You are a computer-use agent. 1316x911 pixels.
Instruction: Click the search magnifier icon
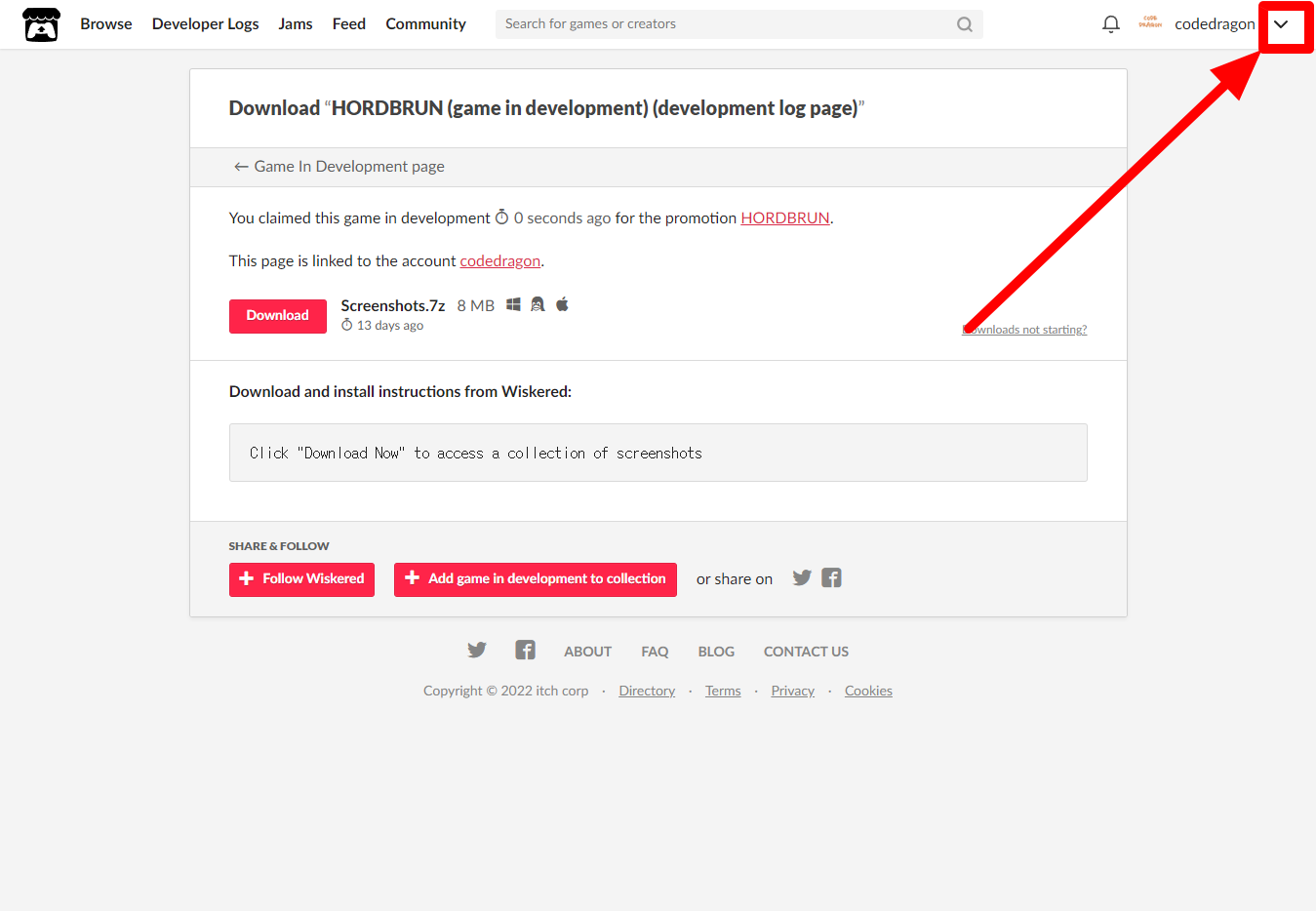[x=964, y=24]
